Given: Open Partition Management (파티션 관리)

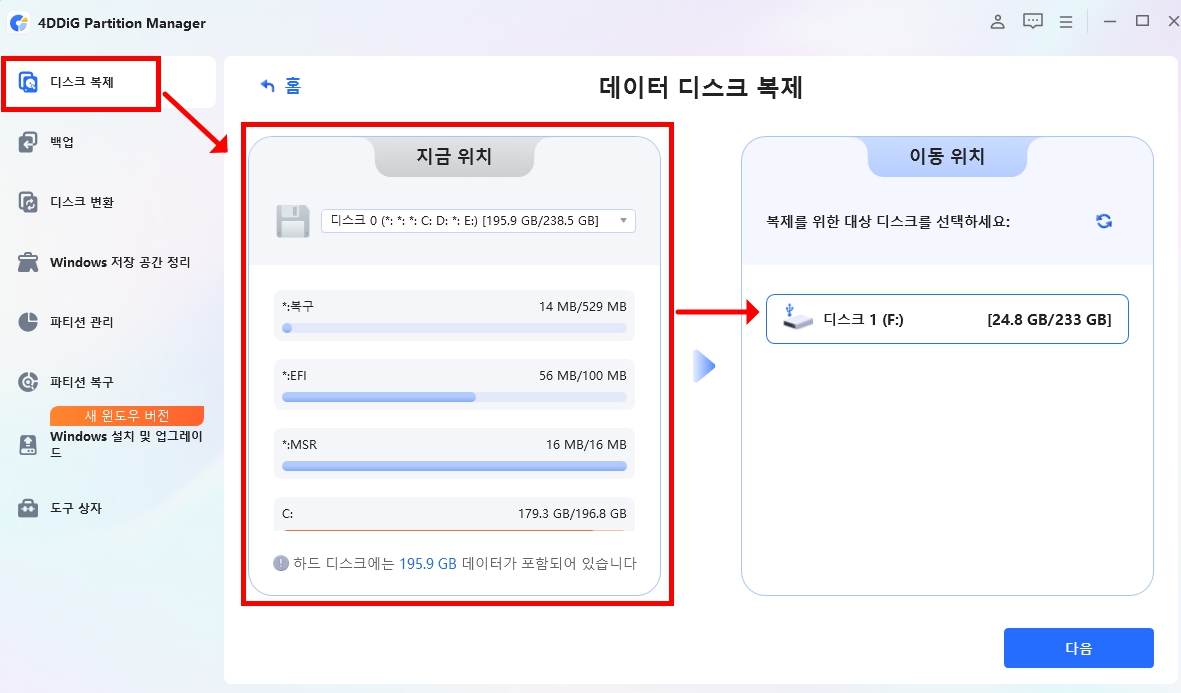Looking at the screenshot, I should pos(81,322).
